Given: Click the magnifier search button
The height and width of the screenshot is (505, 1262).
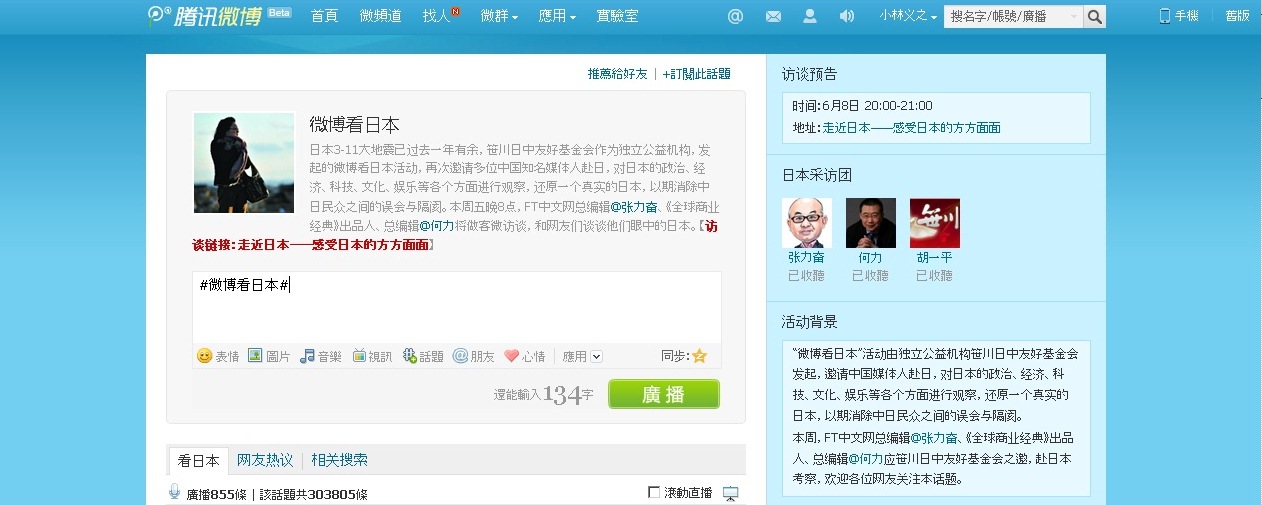Looking at the screenshot, I should [1095, 16].
